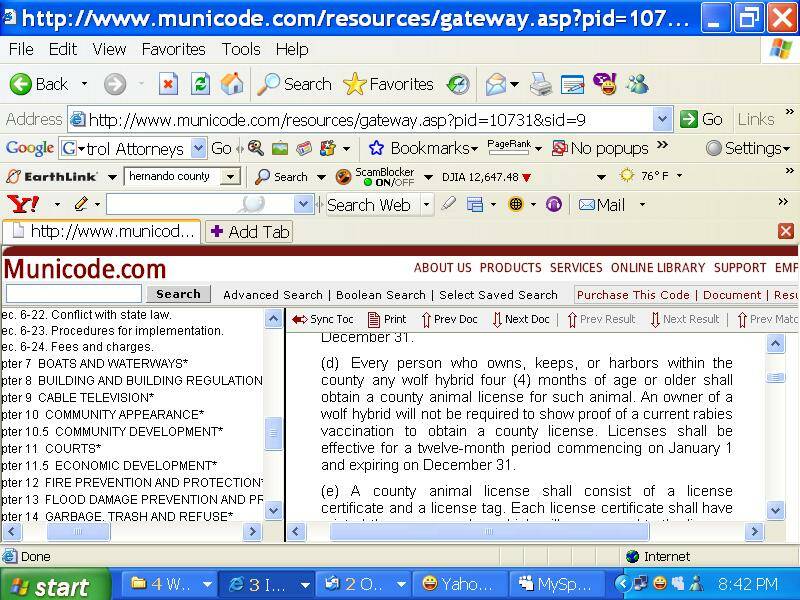This screenshot has height=600, width=800.
Task: Open Yahoo Mail button
Action: pyautogui.click(x=602, y=205)
